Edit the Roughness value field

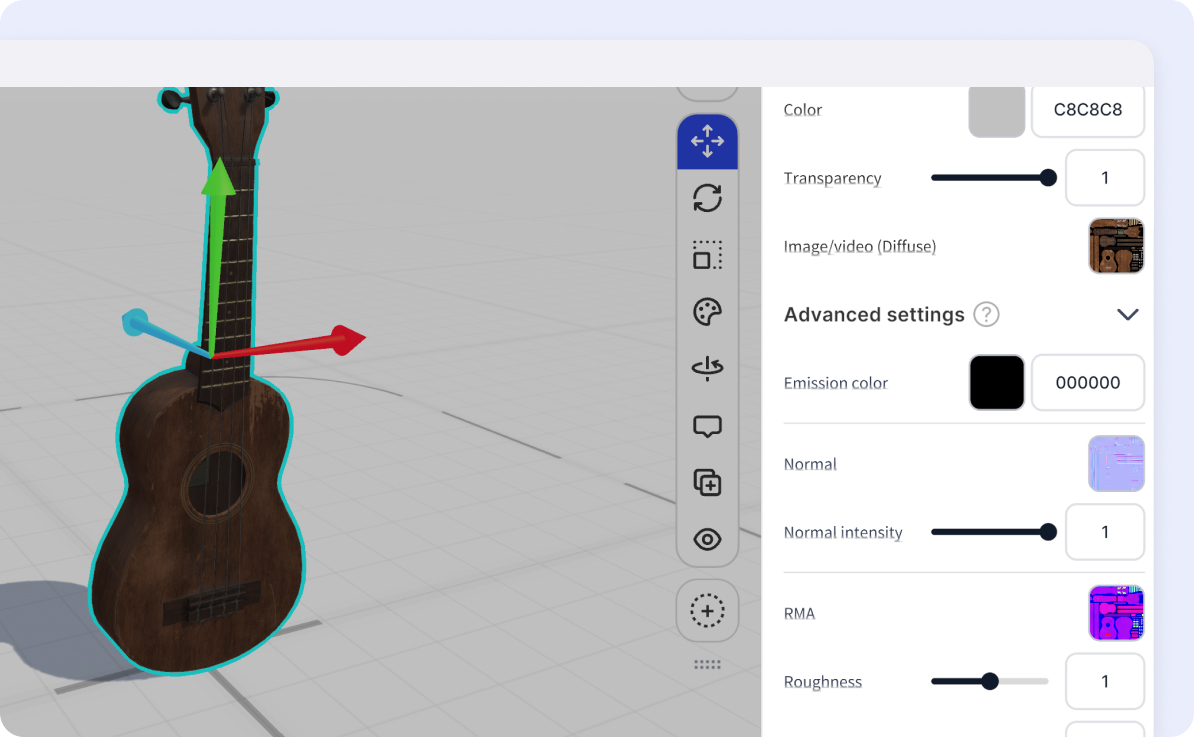1105,681
